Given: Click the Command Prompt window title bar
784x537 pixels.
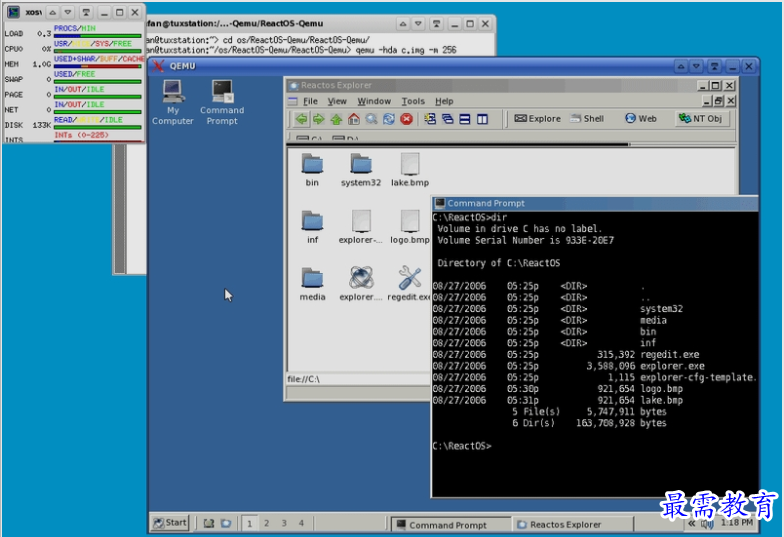Looking at the screenshot, I should click(594, 203).
